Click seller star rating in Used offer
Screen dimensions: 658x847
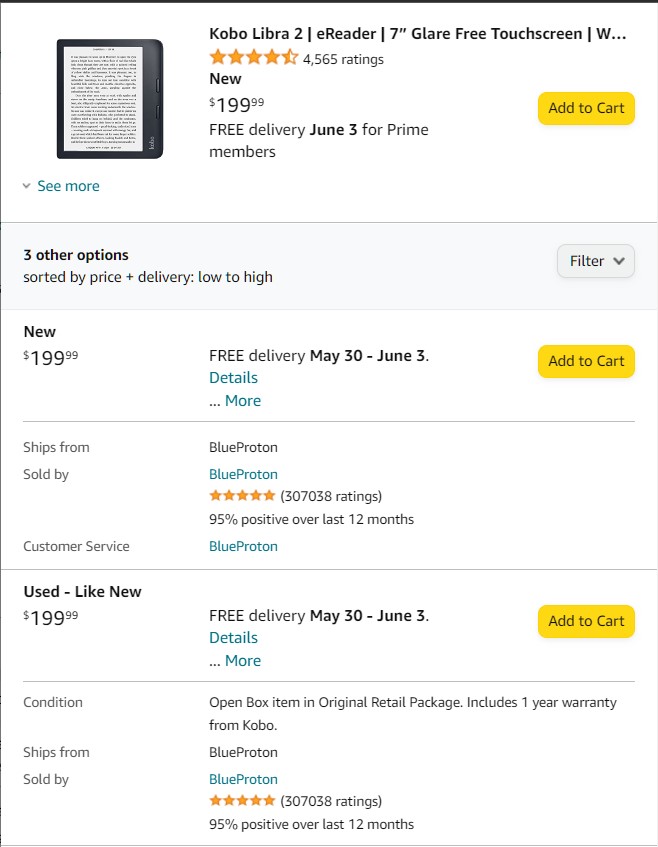pos(242,801)
